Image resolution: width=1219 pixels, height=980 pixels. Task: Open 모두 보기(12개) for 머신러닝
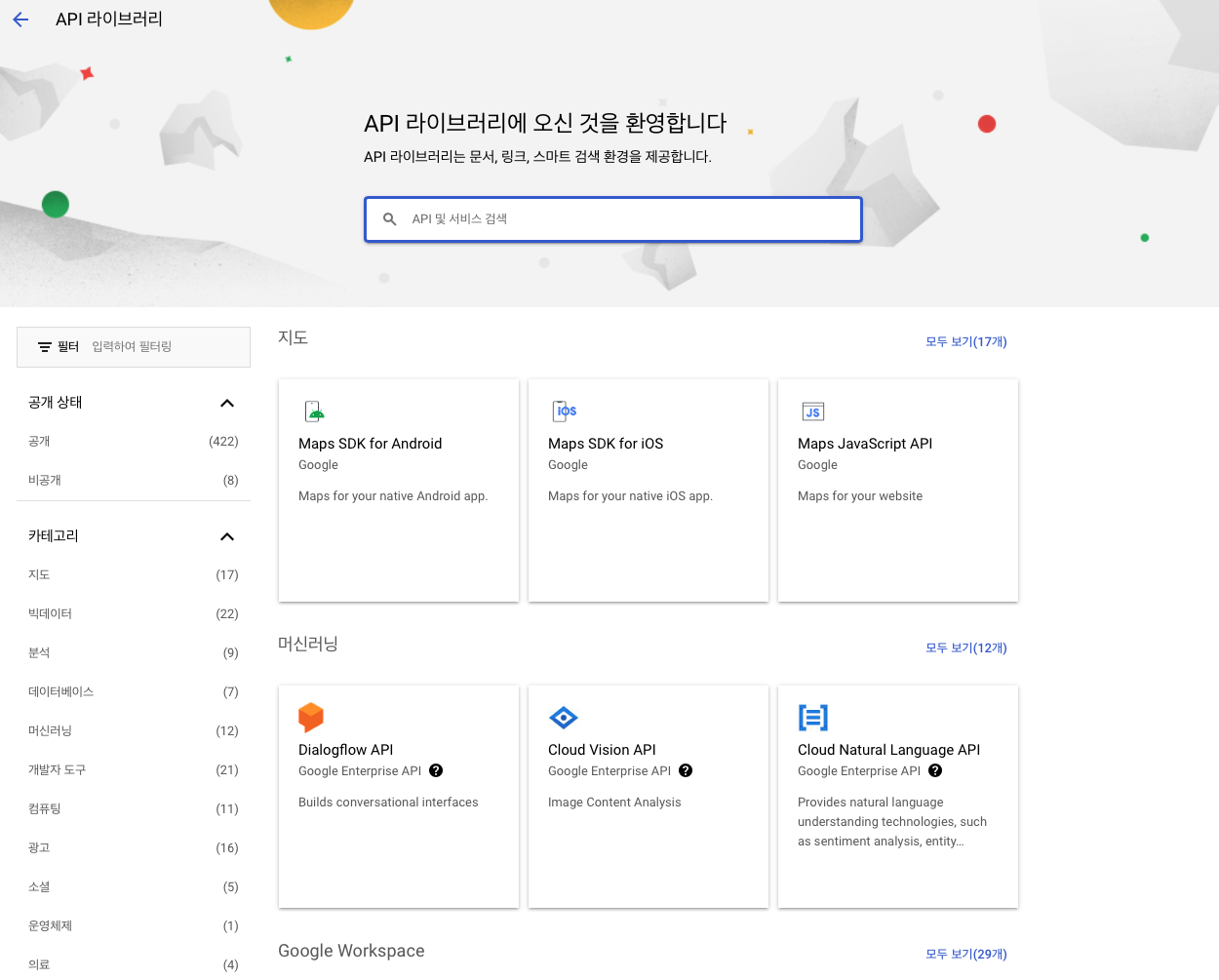(x=966, y=648)
